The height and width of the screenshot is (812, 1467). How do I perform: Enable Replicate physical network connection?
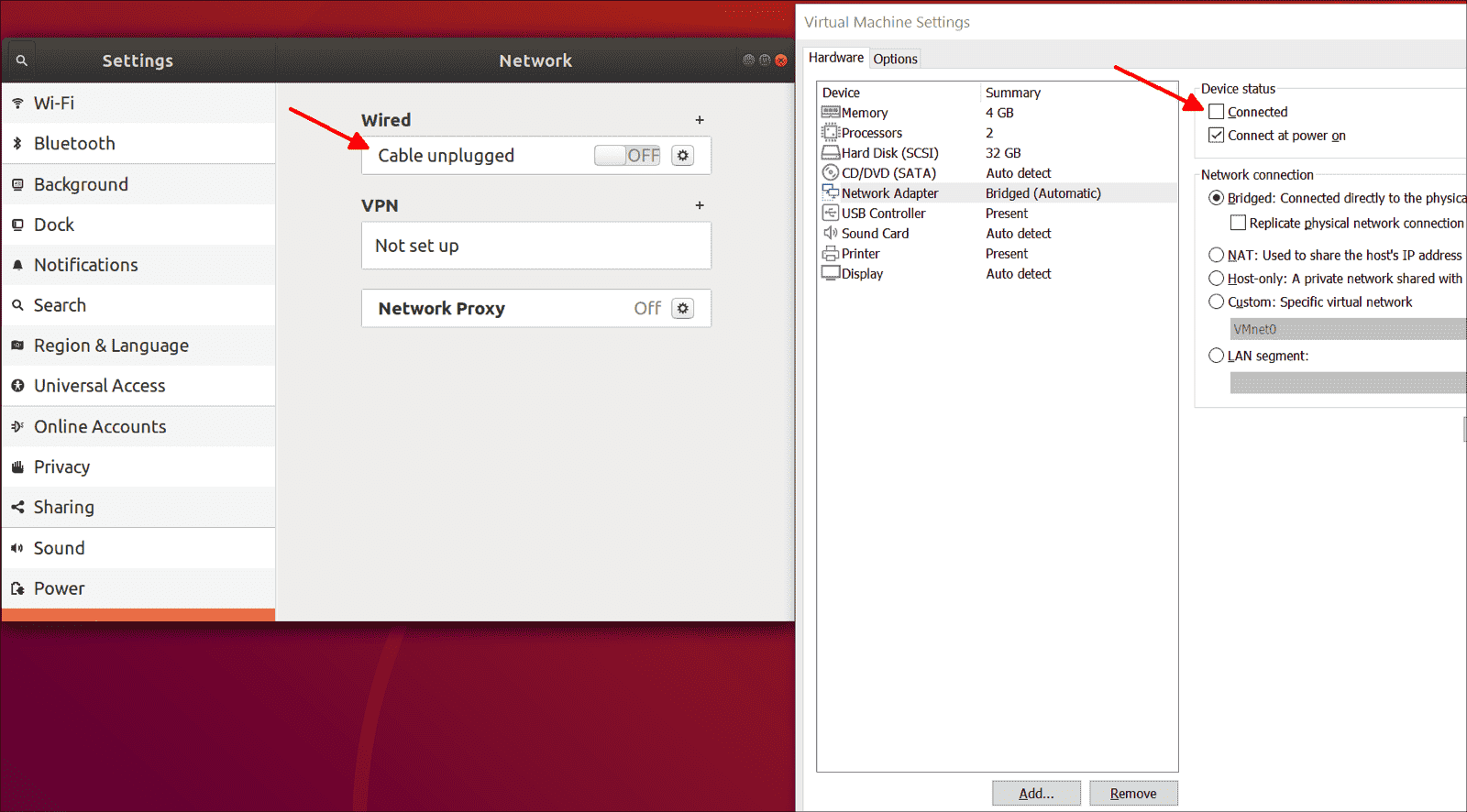point(1239,223)
